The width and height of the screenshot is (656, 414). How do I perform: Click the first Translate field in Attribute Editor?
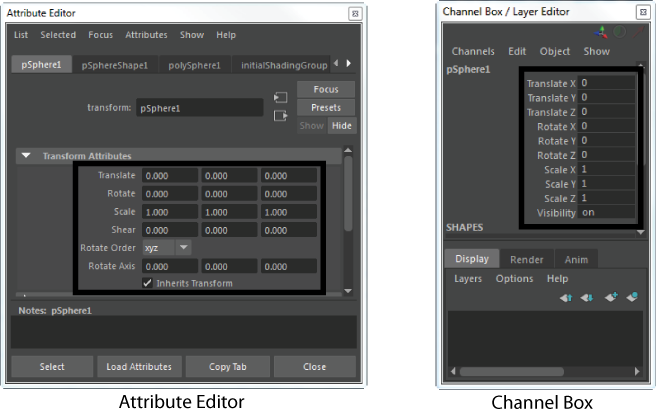[170, 176]
